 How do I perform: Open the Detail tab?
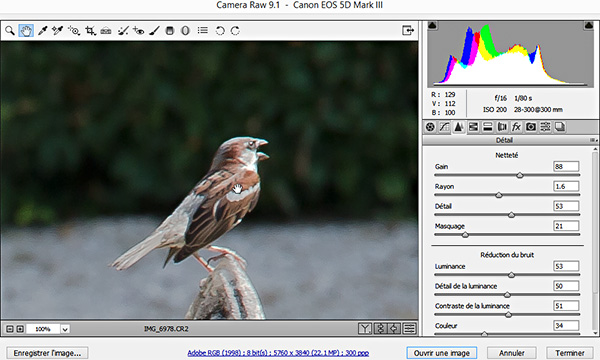point(458,127)
